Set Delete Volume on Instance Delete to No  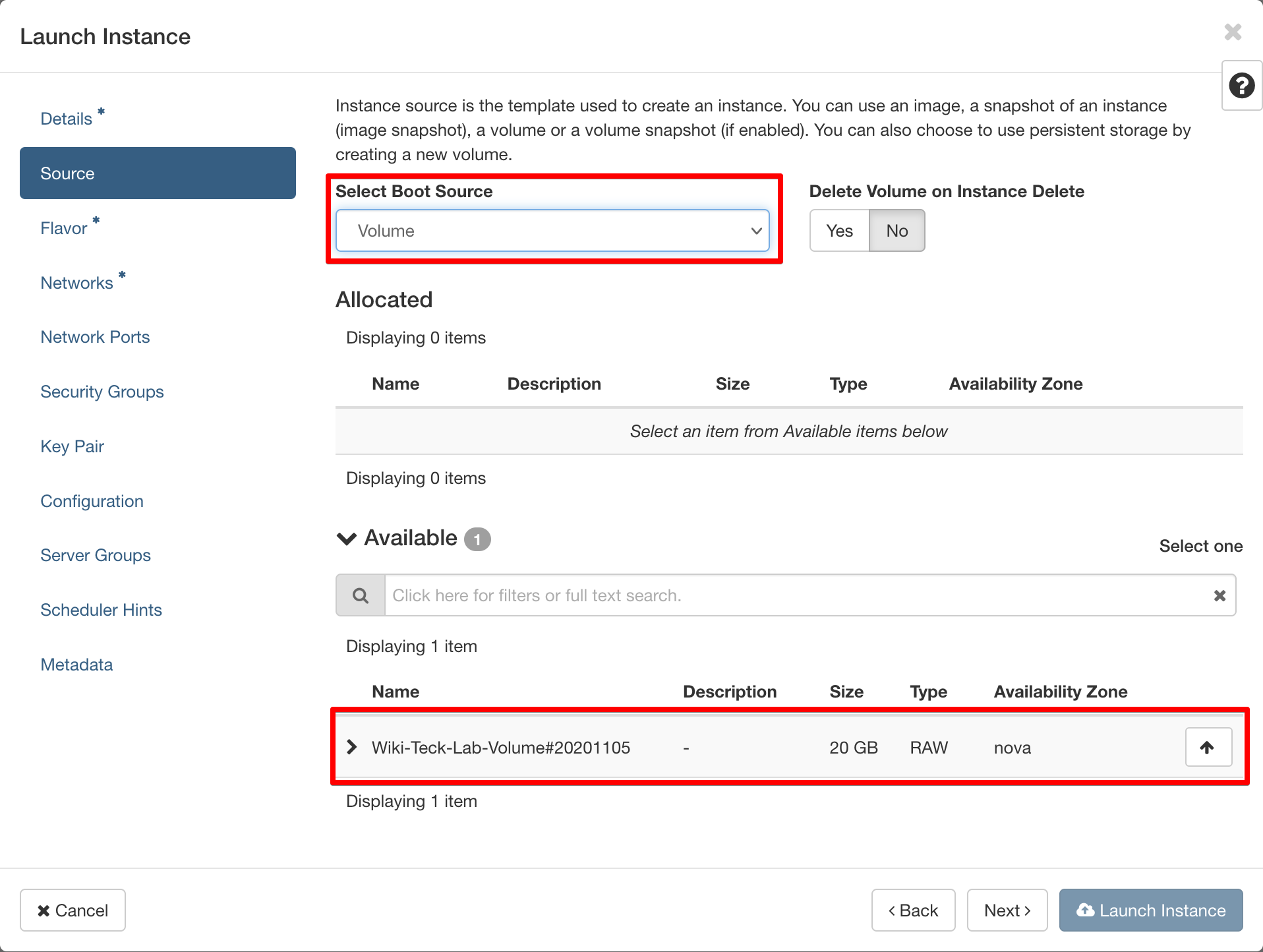[896, 231]
